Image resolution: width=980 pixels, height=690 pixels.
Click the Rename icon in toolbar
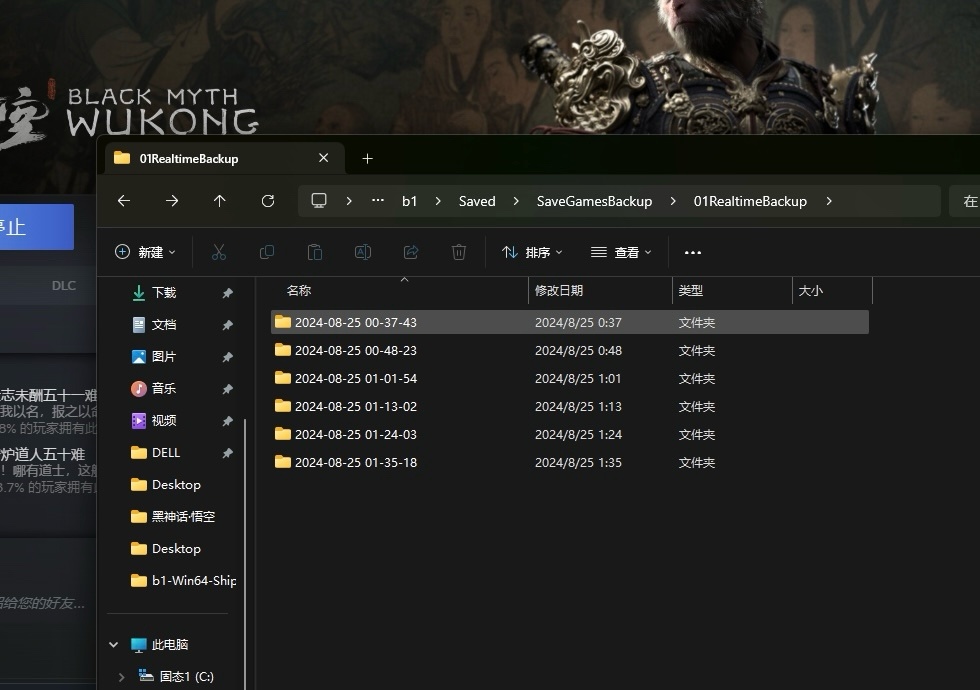click(363, 252)
